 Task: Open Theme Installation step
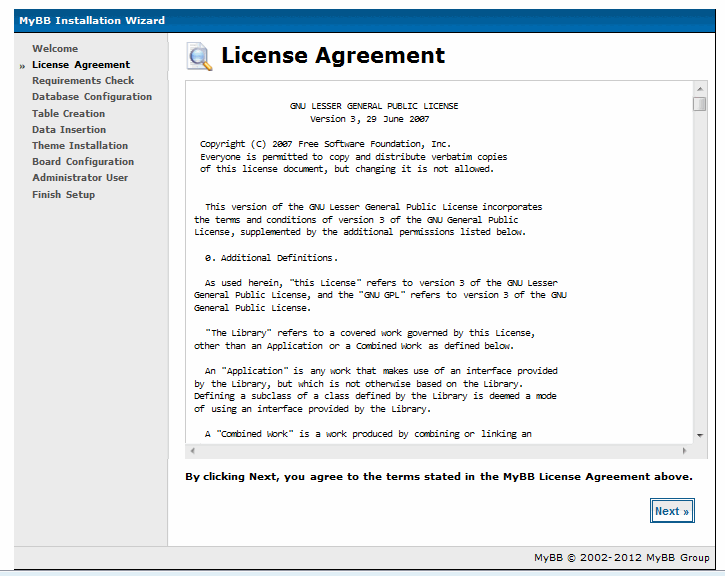tap(80, 145)
